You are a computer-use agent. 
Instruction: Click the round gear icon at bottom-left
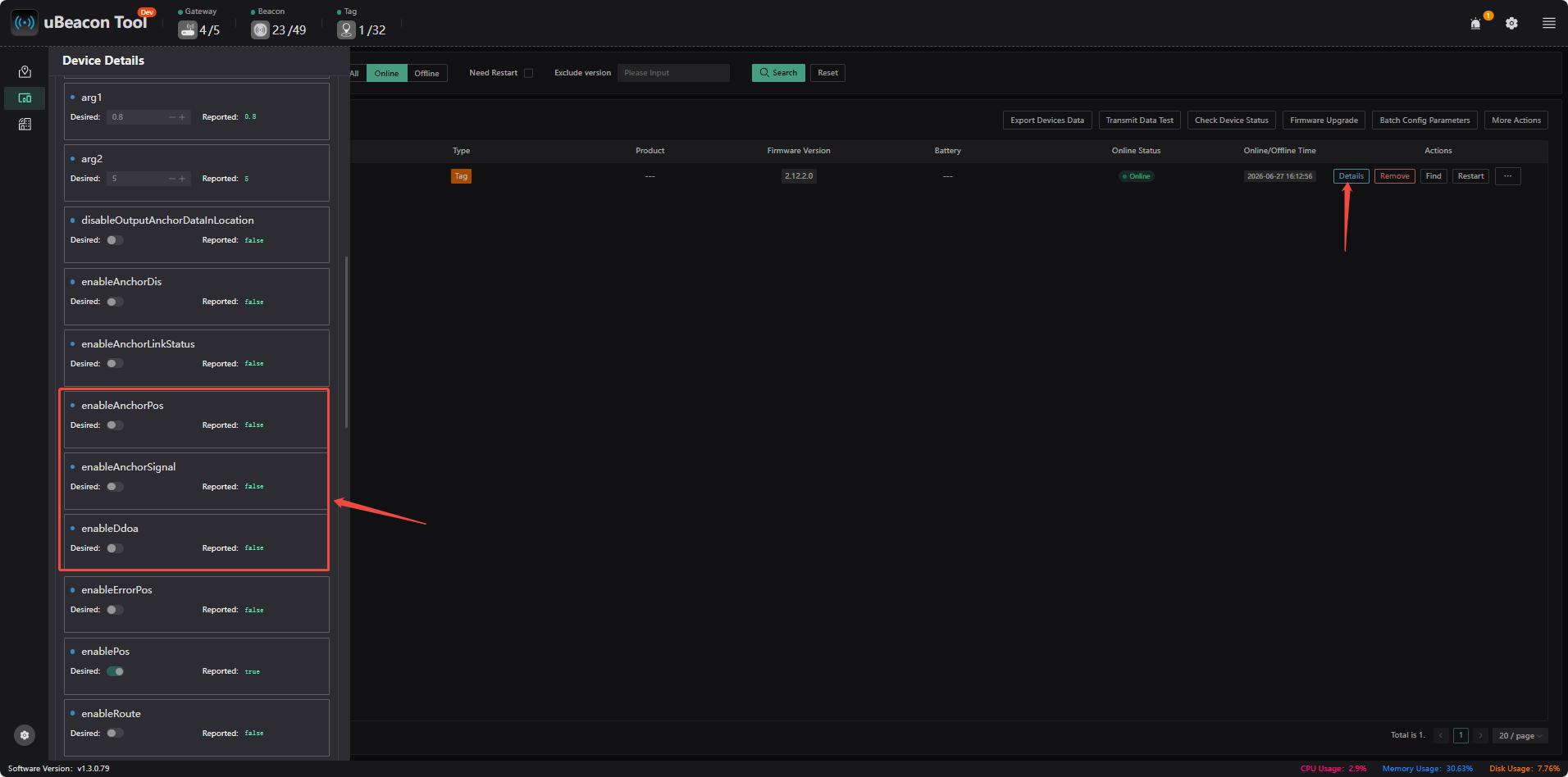[25, 735]
